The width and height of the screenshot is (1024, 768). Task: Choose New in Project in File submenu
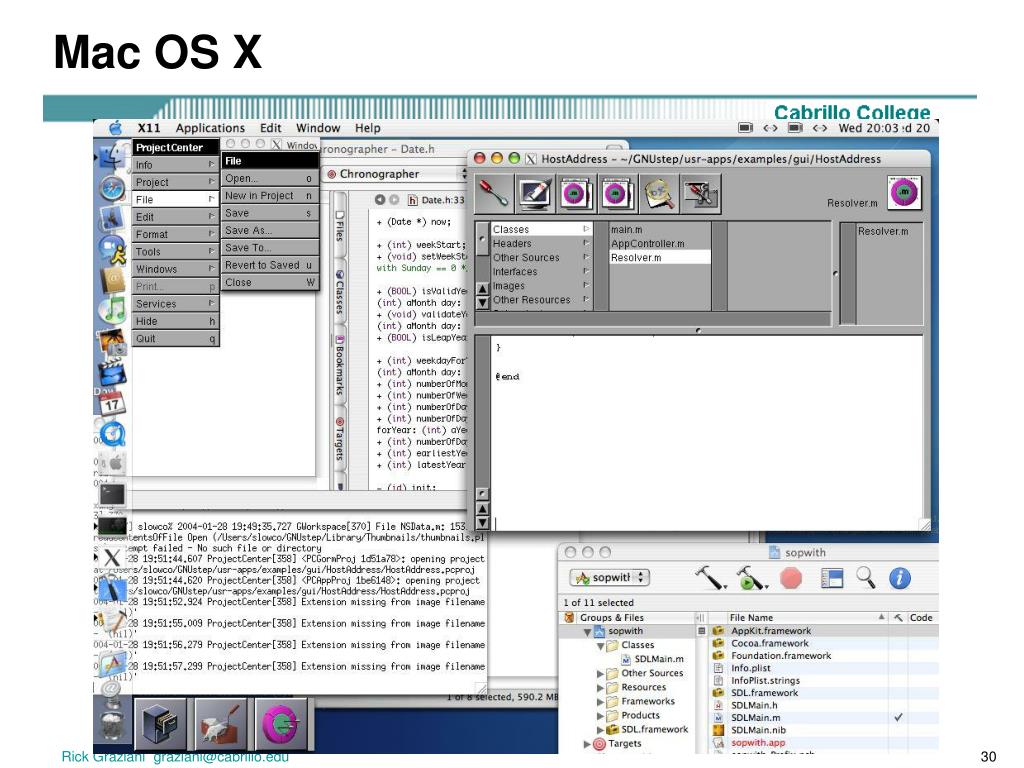tap(270, 195)
